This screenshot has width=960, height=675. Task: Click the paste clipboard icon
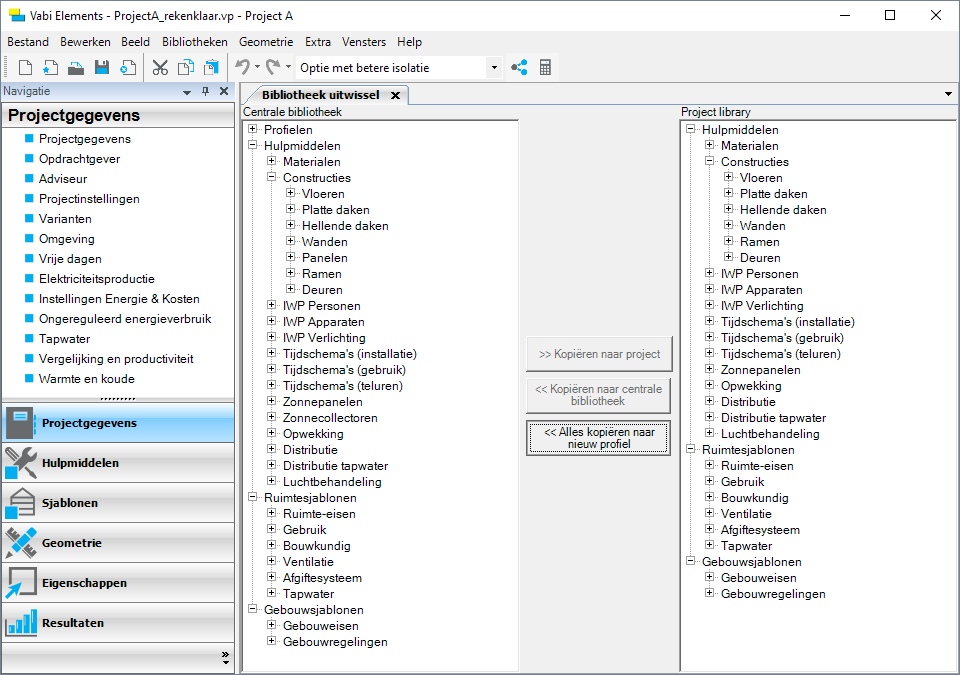click(211, 68)
